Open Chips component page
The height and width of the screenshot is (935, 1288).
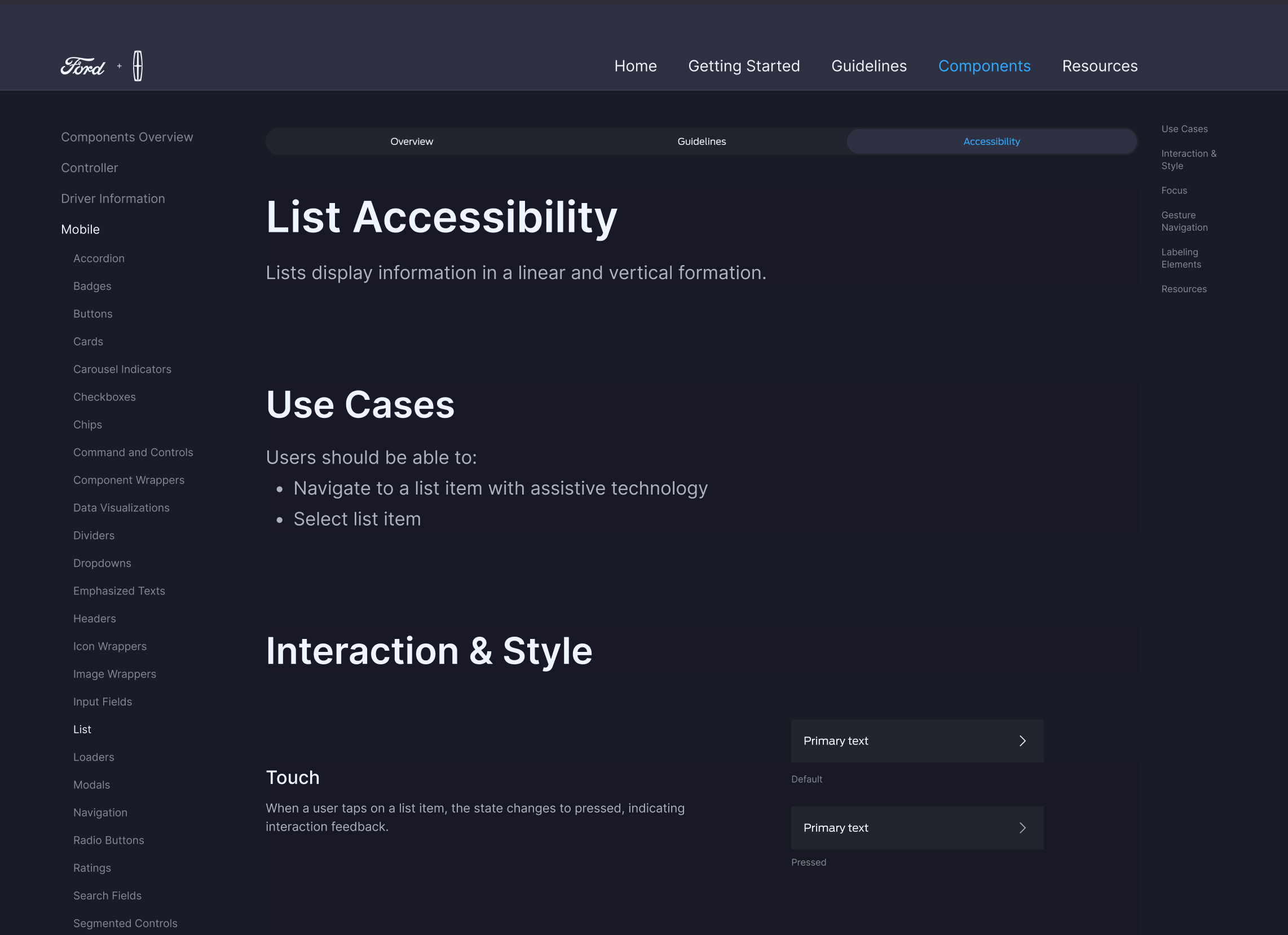click(x=87, y=425)
